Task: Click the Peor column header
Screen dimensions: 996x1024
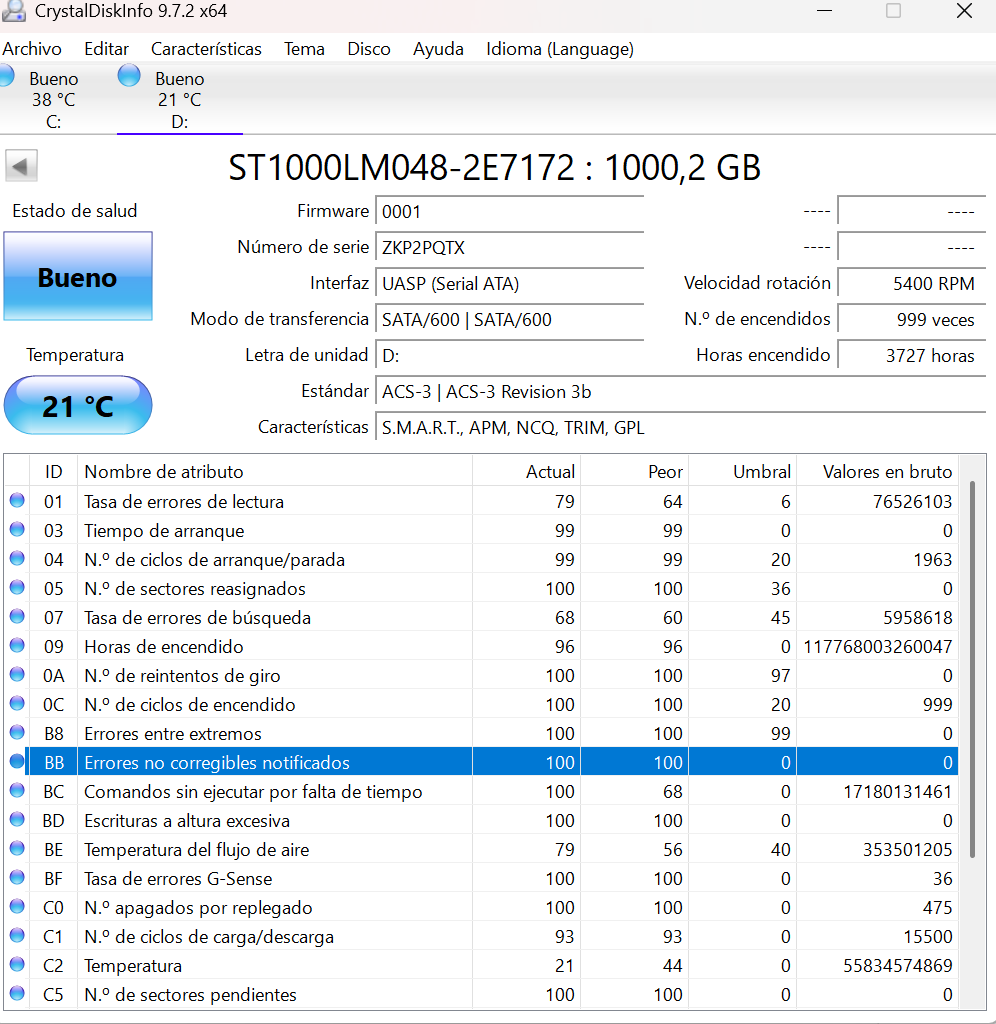Action: coord(635,472)
